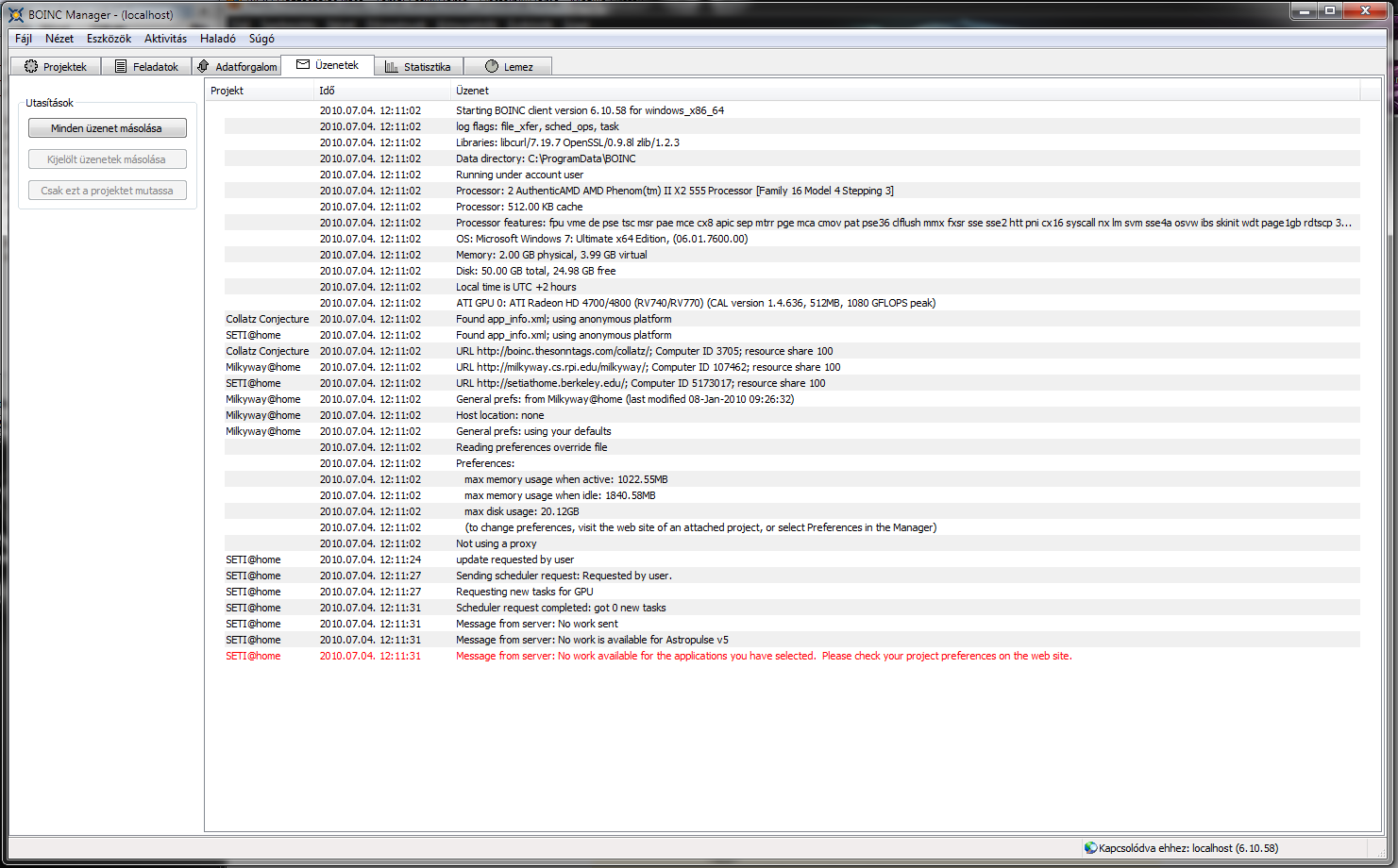
Task: Switch to the Lemez tab
Action: pos(508,67)
